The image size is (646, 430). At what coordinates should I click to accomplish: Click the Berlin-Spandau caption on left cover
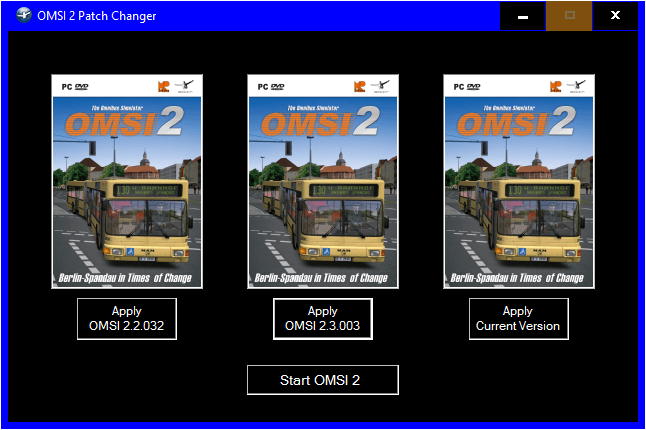click(127, 277)
